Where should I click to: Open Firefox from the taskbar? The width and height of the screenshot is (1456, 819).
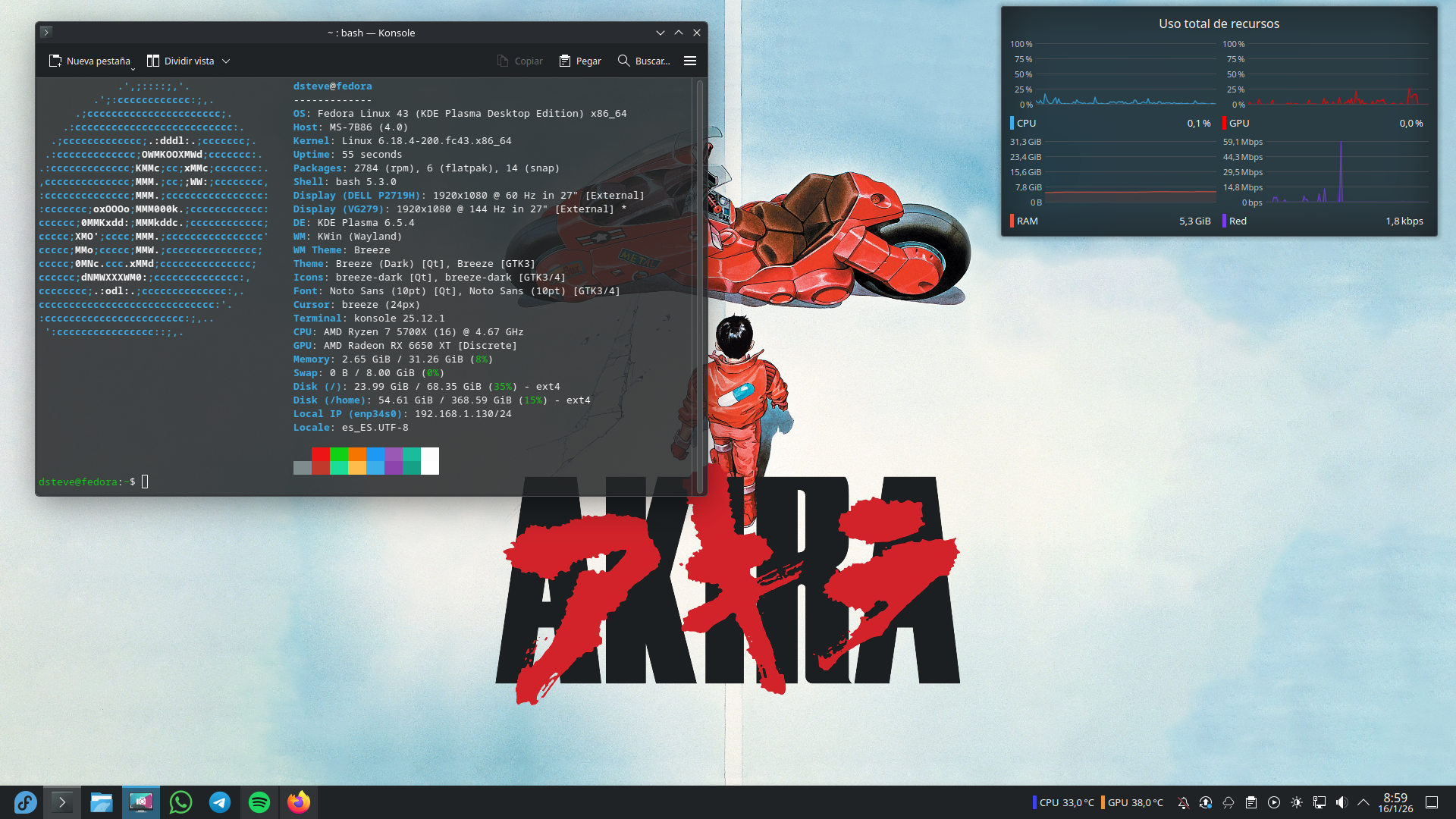coord(299,802)
